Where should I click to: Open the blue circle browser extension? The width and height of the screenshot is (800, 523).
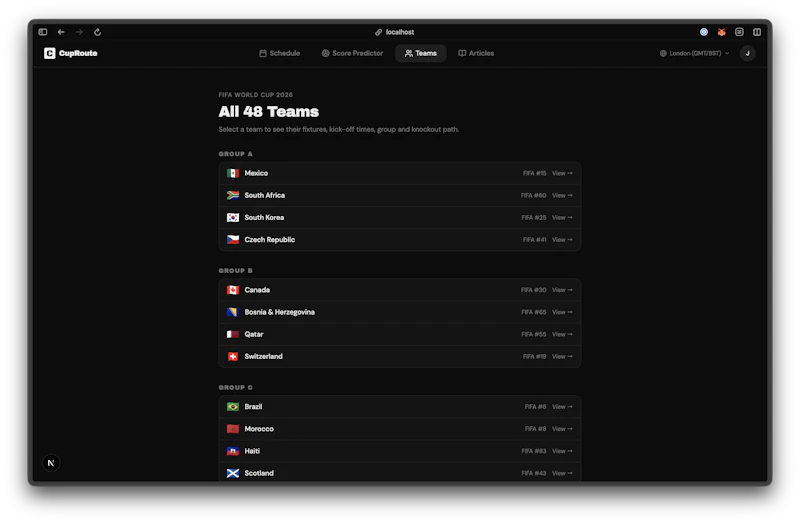coord(704,32)
